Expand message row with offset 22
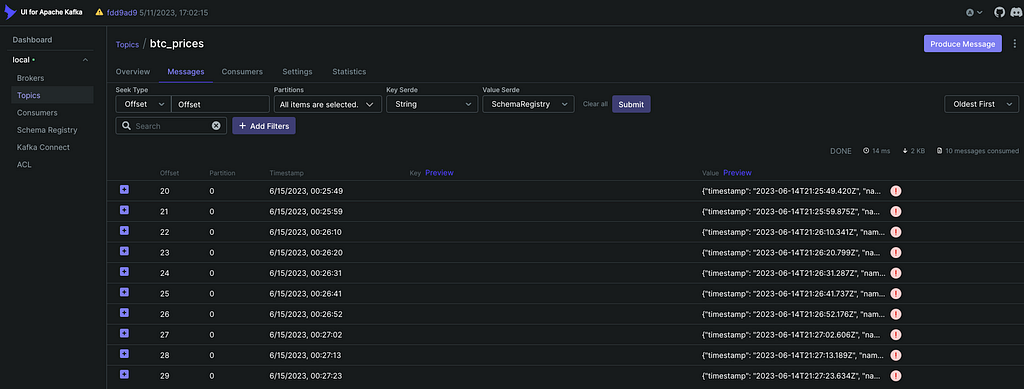The image size is (1024, 389). pos(124,231)
